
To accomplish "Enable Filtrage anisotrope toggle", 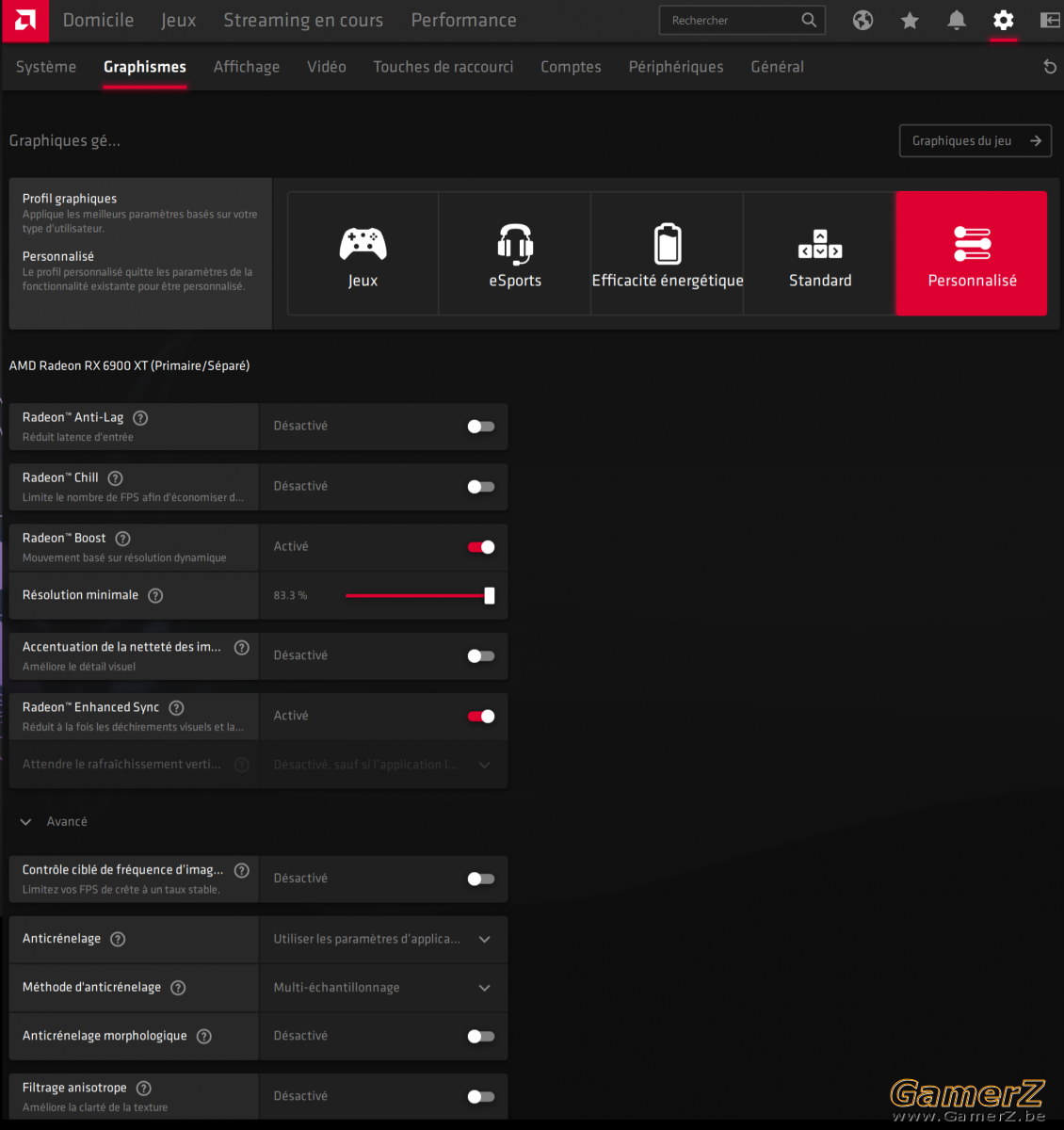I will pyautogui.click(x=480, y=1097).
